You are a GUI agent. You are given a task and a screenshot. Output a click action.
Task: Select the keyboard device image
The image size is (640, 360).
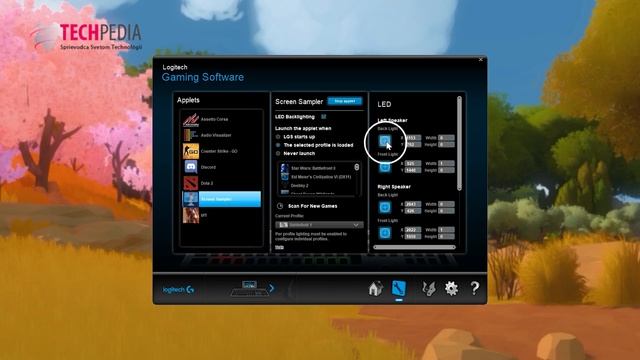tap(249, 289)
